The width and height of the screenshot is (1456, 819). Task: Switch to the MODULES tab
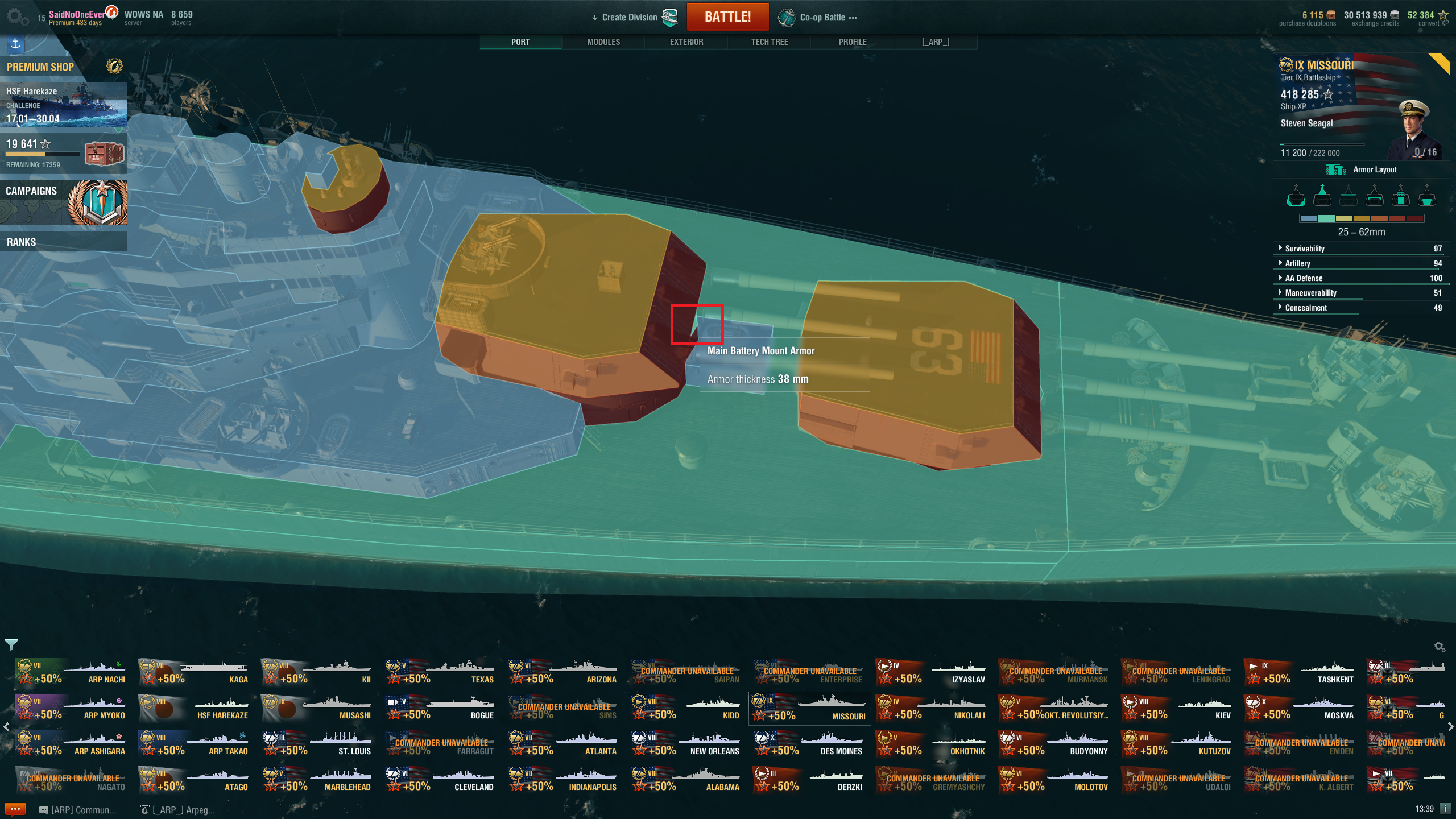pyautogui.click(x=603, y=42)
